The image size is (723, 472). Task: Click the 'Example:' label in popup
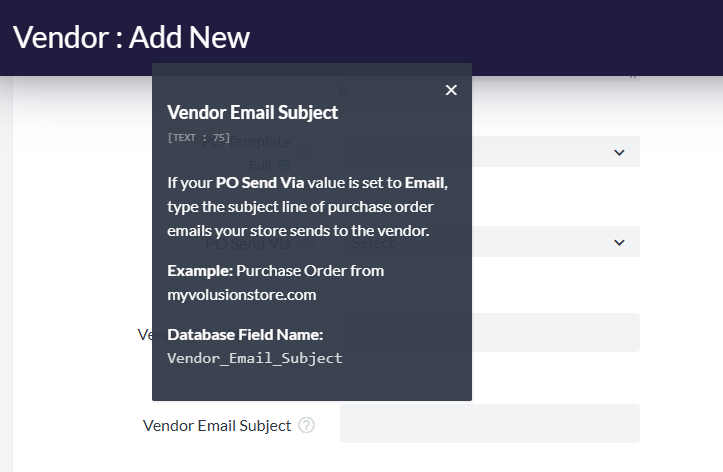click(200, 270)
